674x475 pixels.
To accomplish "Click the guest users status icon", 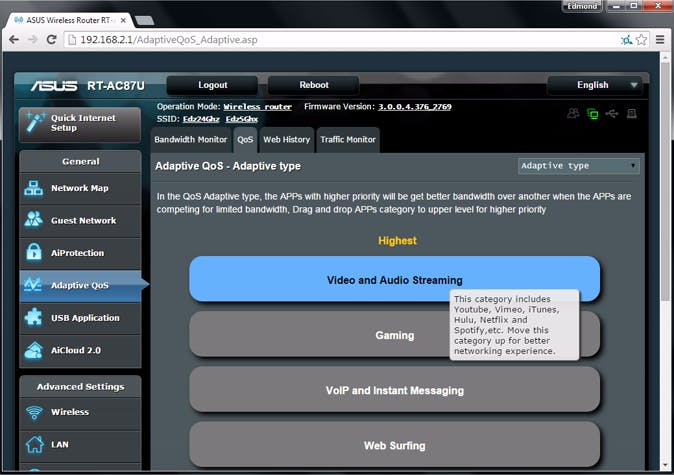I will 573,113.
